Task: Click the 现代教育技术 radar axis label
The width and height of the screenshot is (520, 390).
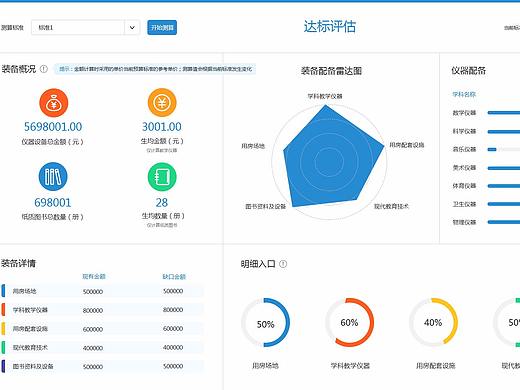Action: pos(391,206)
